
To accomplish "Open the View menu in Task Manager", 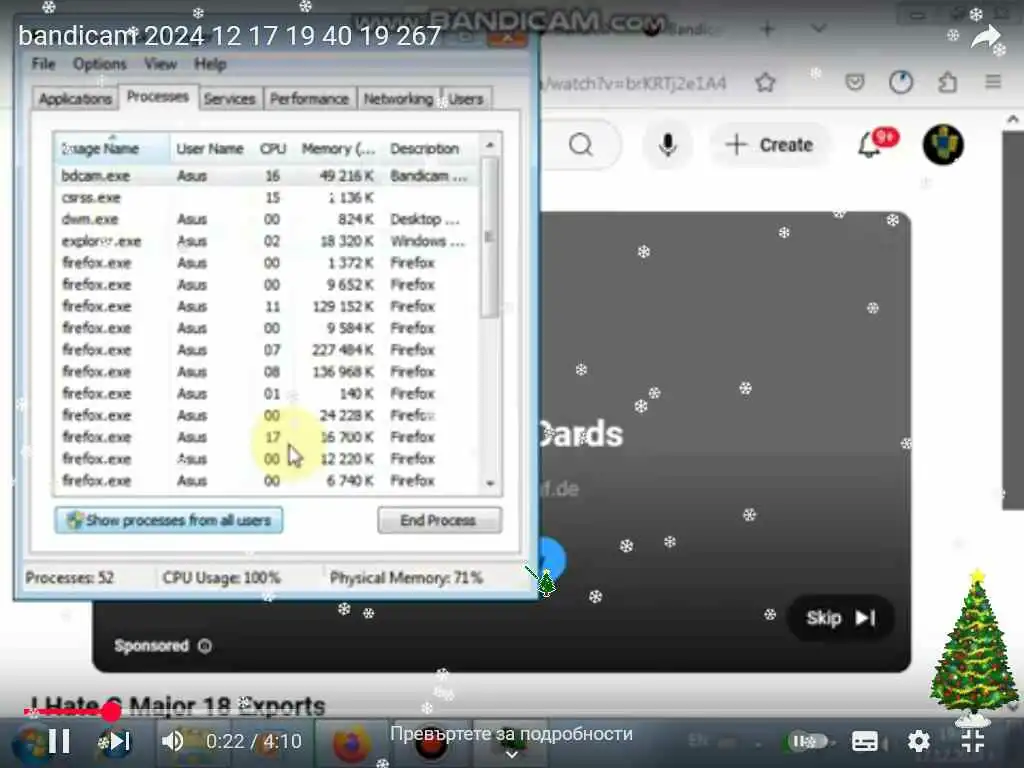I will pyautogui.click(x=160, y=64).
